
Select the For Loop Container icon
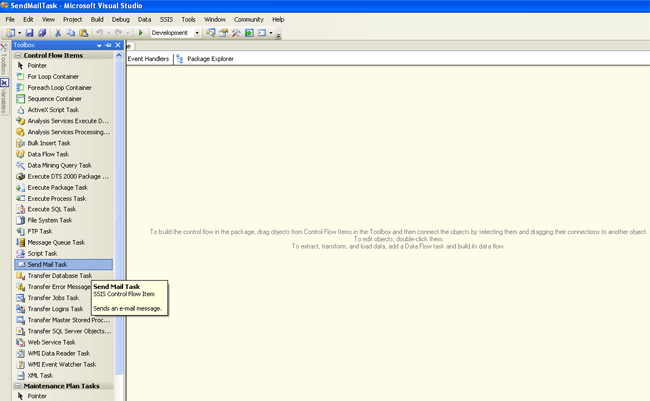(20, 76)
